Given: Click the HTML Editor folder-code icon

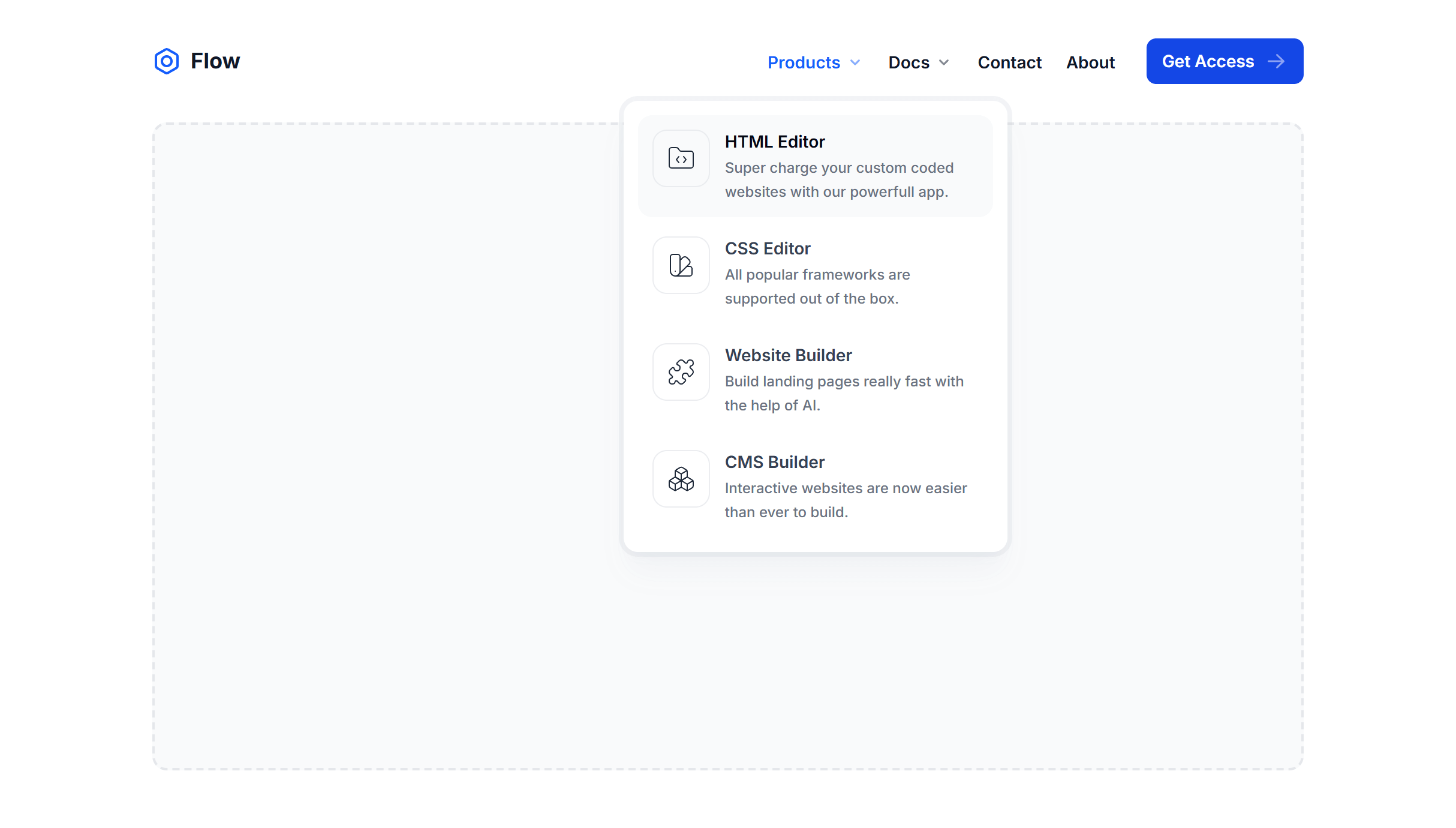Looking at the screenshot, I should coord(681,158).
